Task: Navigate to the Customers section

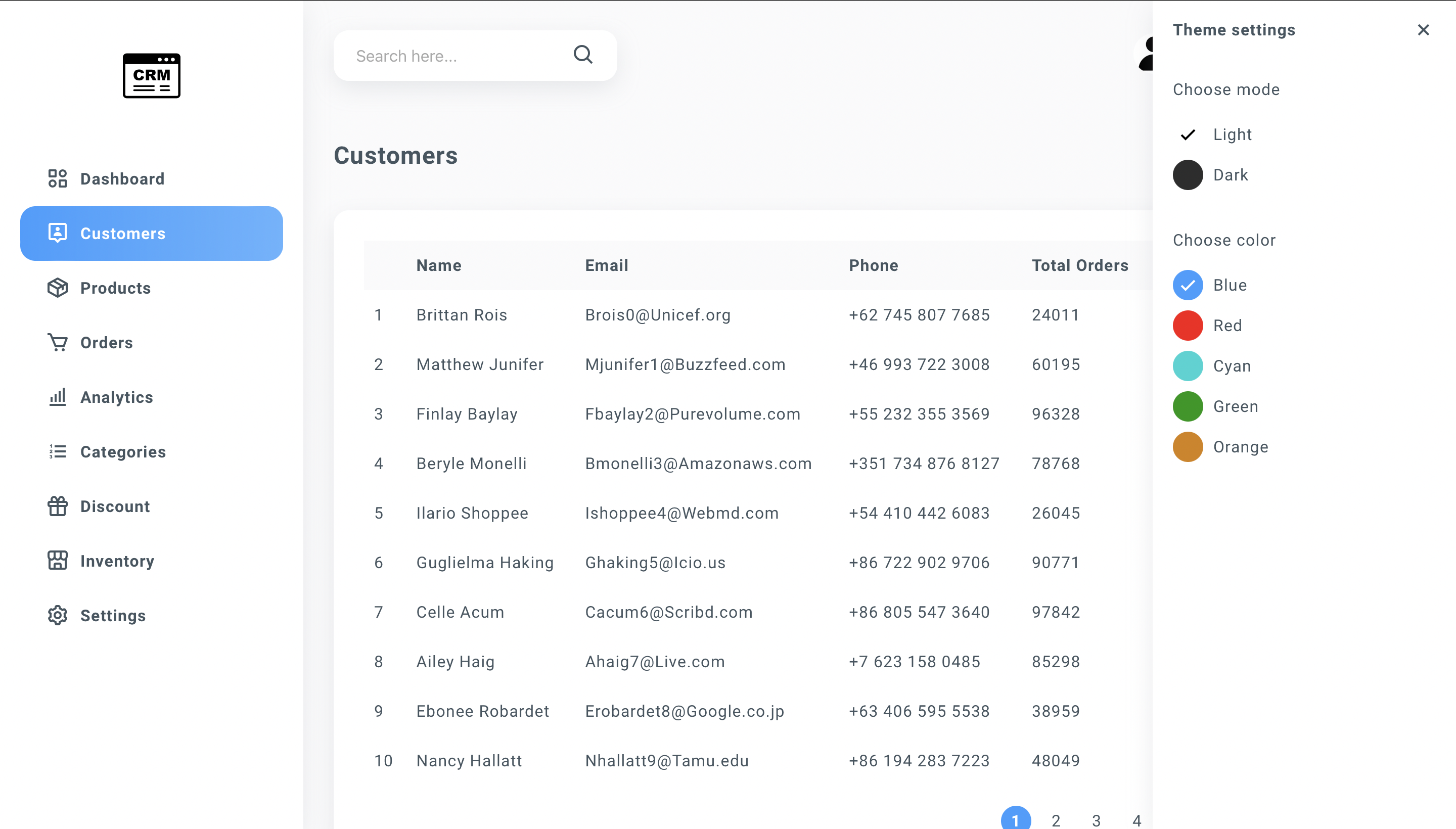Action: pos(123,233)
